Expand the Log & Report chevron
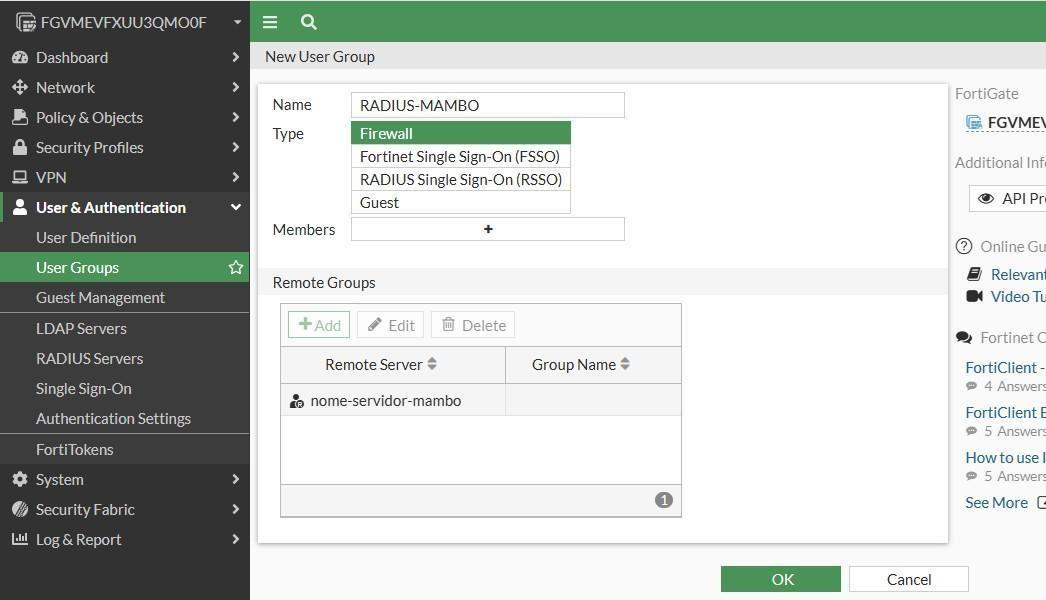1046x600 pixels. [x=235, y=539]
